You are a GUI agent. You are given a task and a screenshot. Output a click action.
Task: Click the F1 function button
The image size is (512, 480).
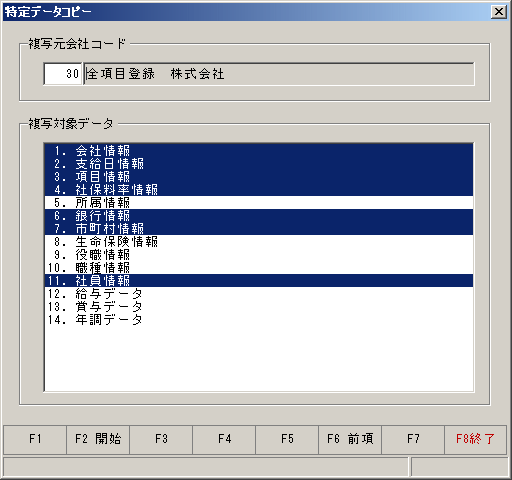coord(35,439)
